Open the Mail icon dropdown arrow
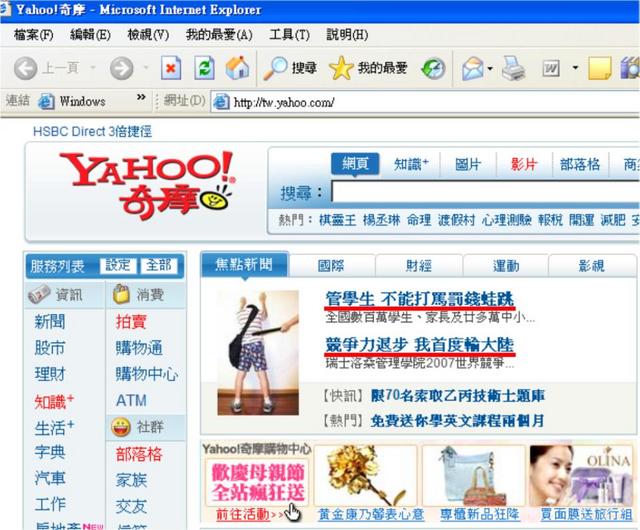Image resolution: width=640 pixels, height=530 pixels. click(490, 69)
